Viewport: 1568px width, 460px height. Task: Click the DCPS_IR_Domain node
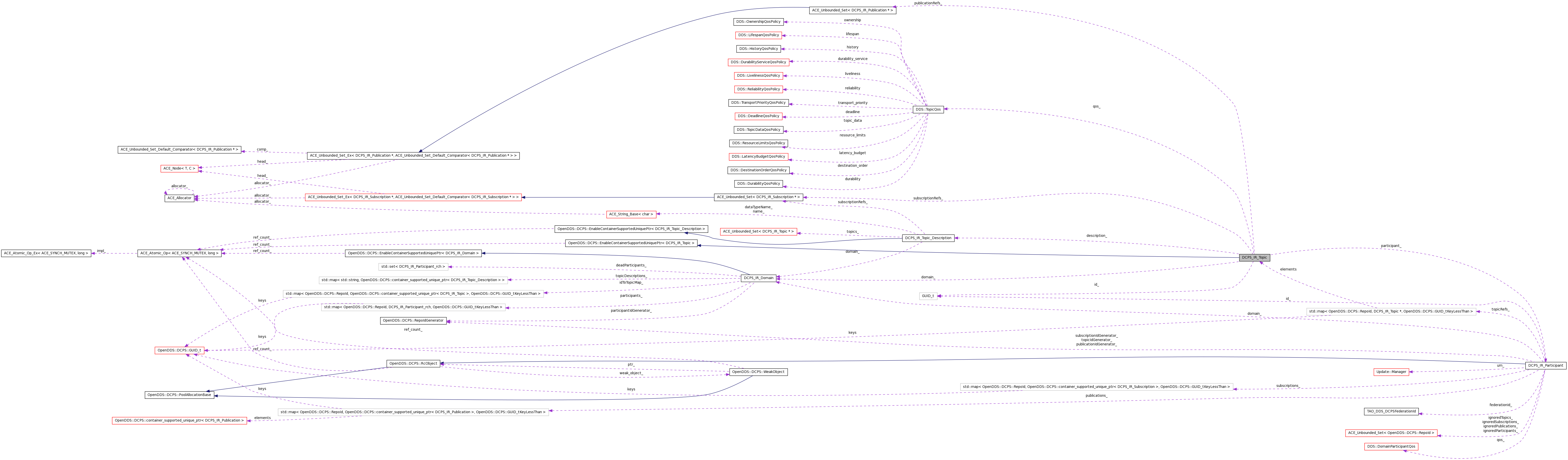(x=758, y=278)
